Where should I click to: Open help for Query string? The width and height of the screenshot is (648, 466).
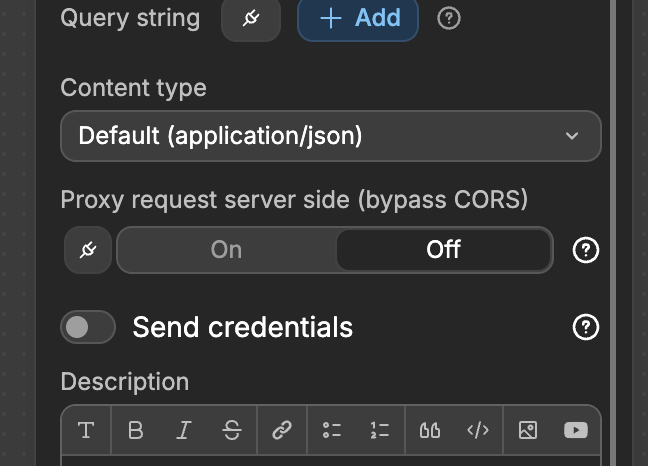pos(449,18)
